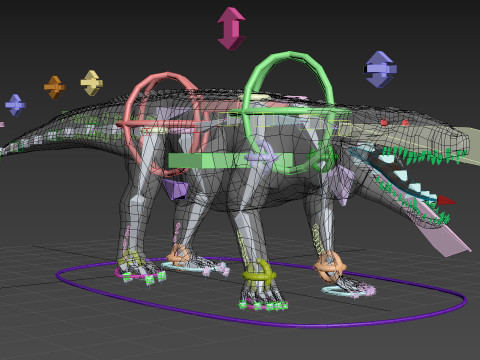Select the magenta double-arrow controller above the back
This screenshot has width=480, height=360.
click(x=231, y=28)
